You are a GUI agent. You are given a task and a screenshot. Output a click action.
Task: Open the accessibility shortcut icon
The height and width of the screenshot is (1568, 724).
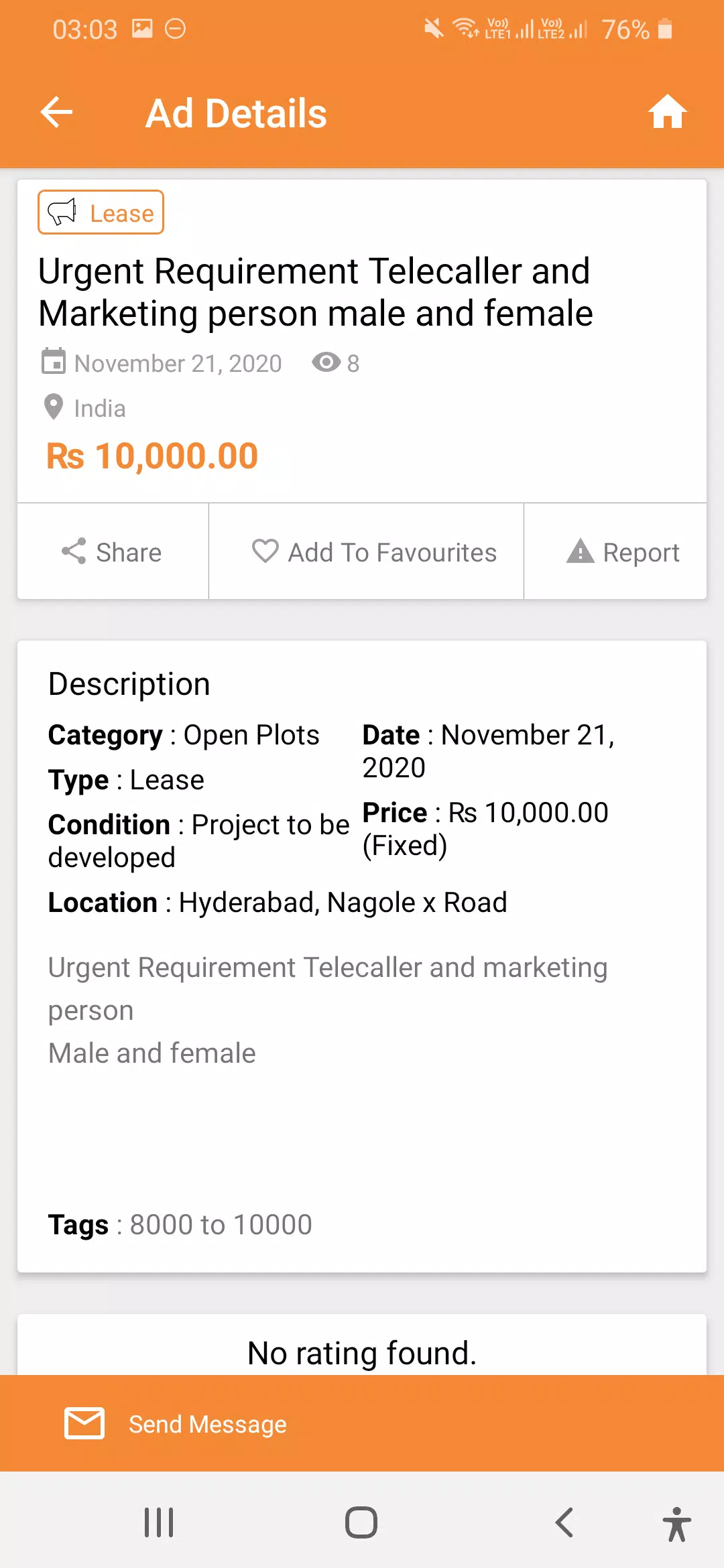coord(677,1524)
